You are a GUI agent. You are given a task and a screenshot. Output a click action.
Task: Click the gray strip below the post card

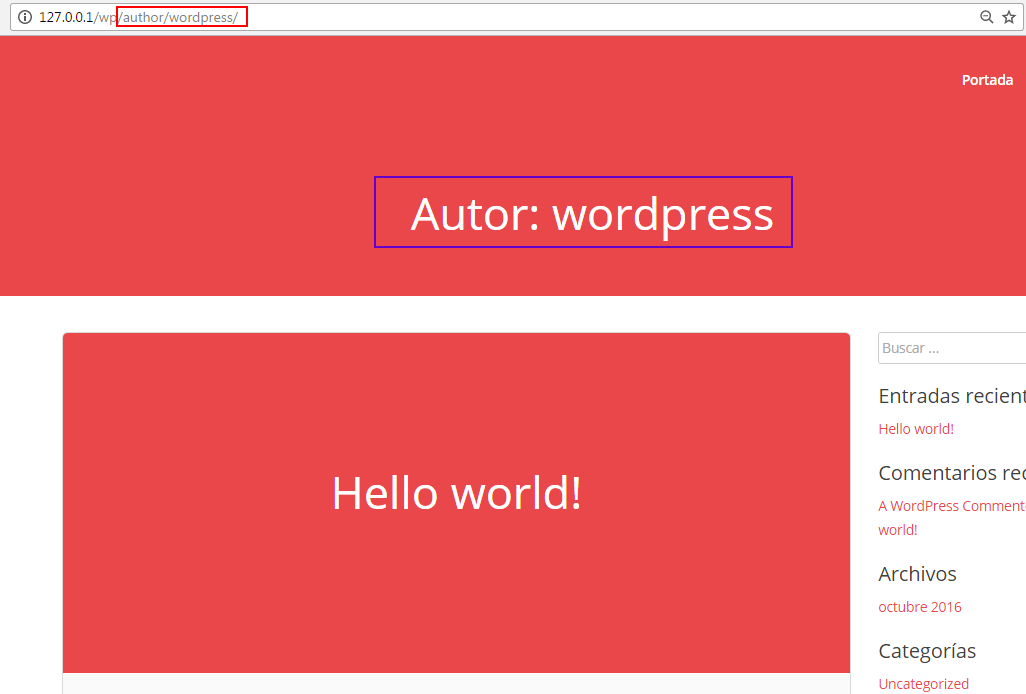point(456,684)
